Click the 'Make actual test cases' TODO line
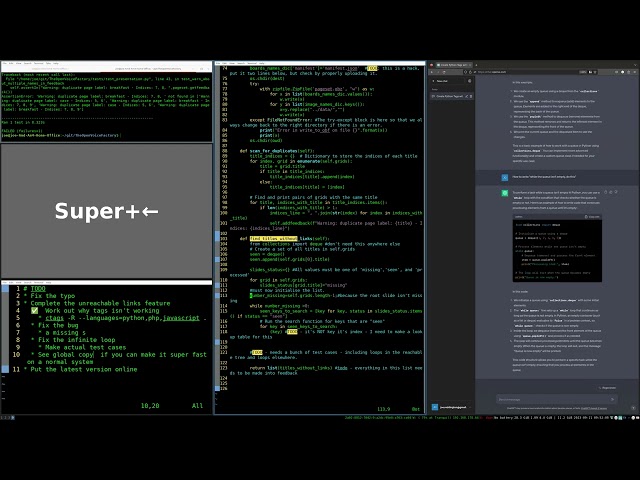 pyautogui.click(x=82, y=347)
